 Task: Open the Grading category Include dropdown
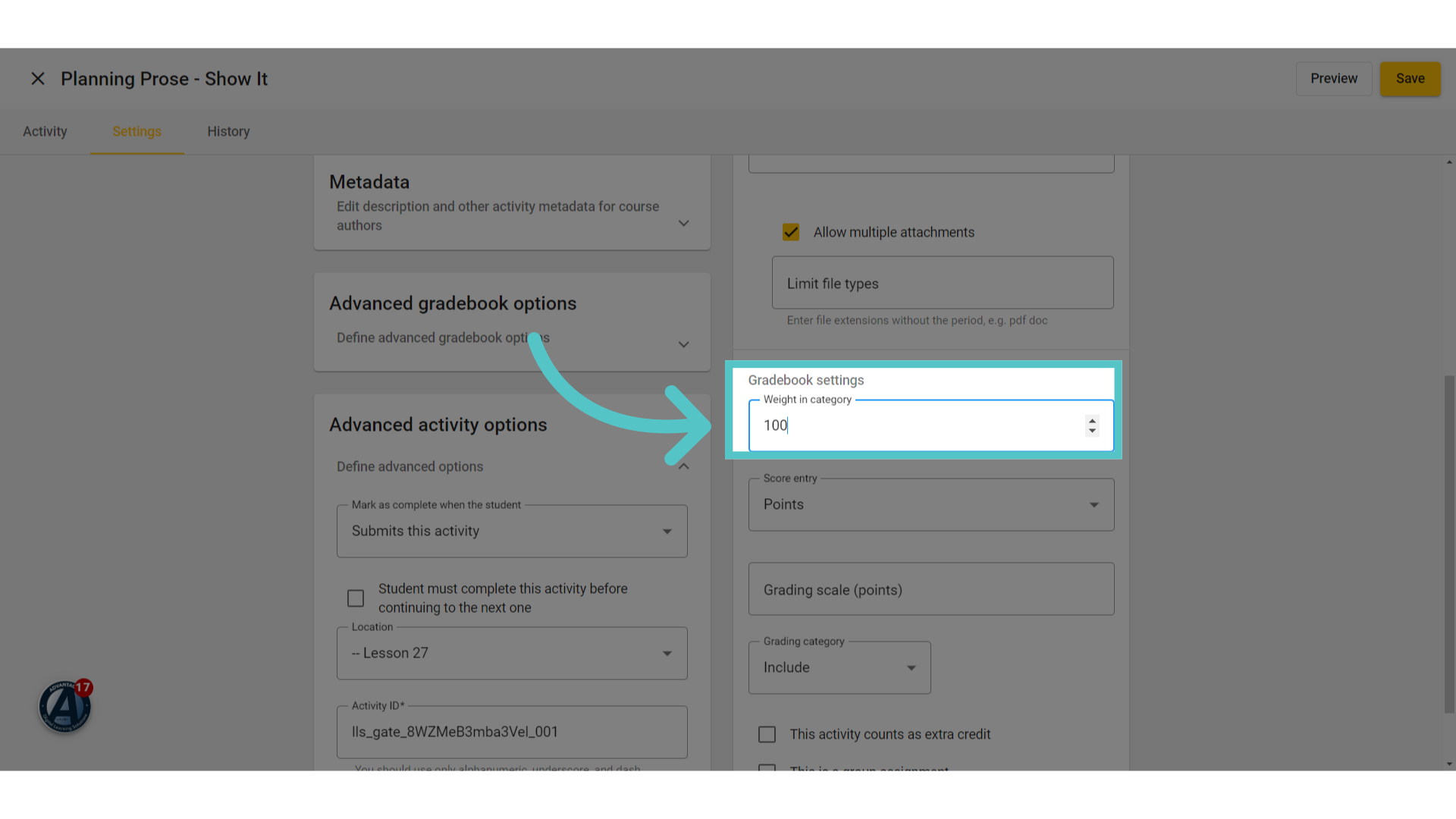(x=839, y=668)
